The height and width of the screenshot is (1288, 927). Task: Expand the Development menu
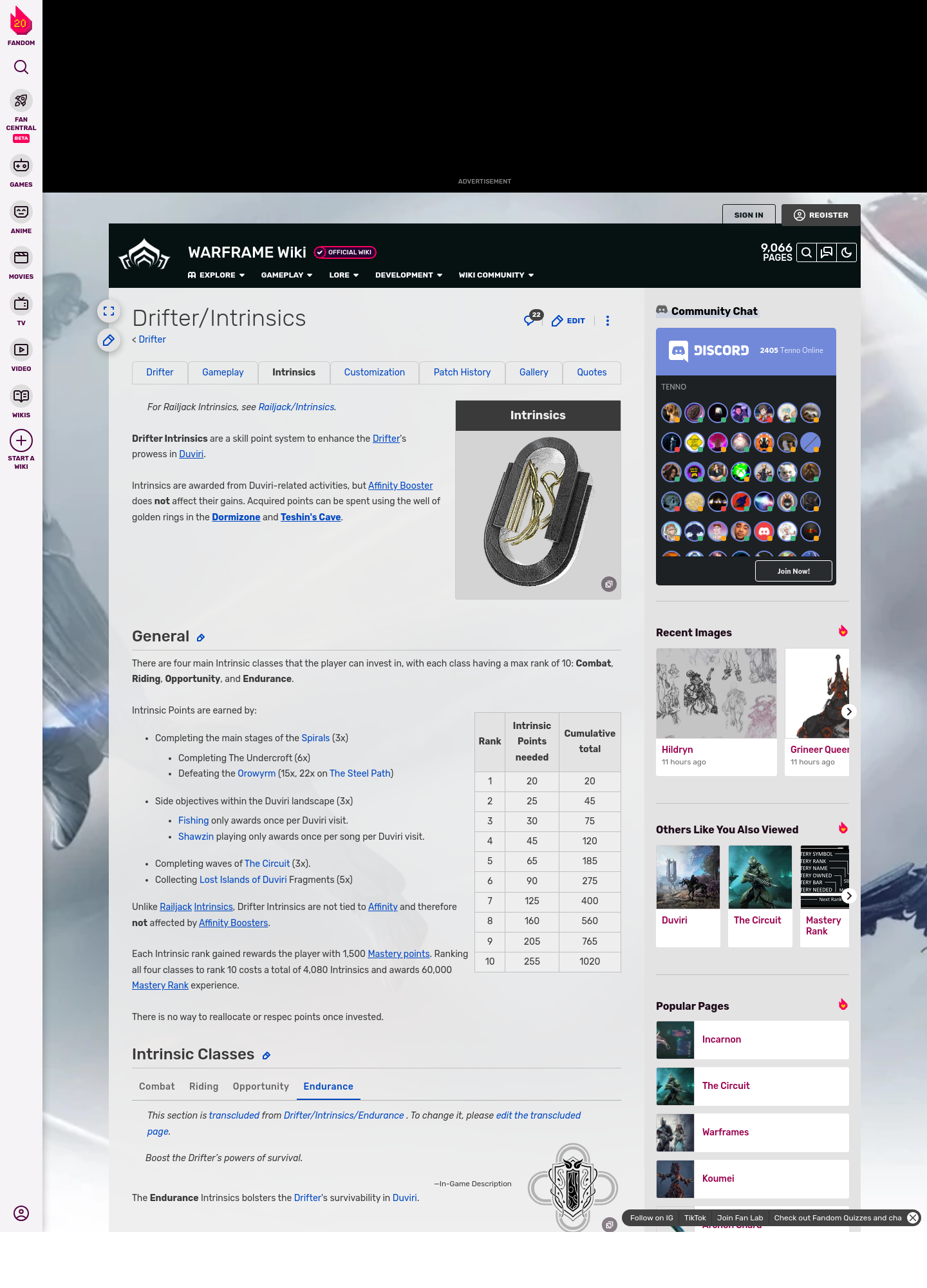coord(409,275)
